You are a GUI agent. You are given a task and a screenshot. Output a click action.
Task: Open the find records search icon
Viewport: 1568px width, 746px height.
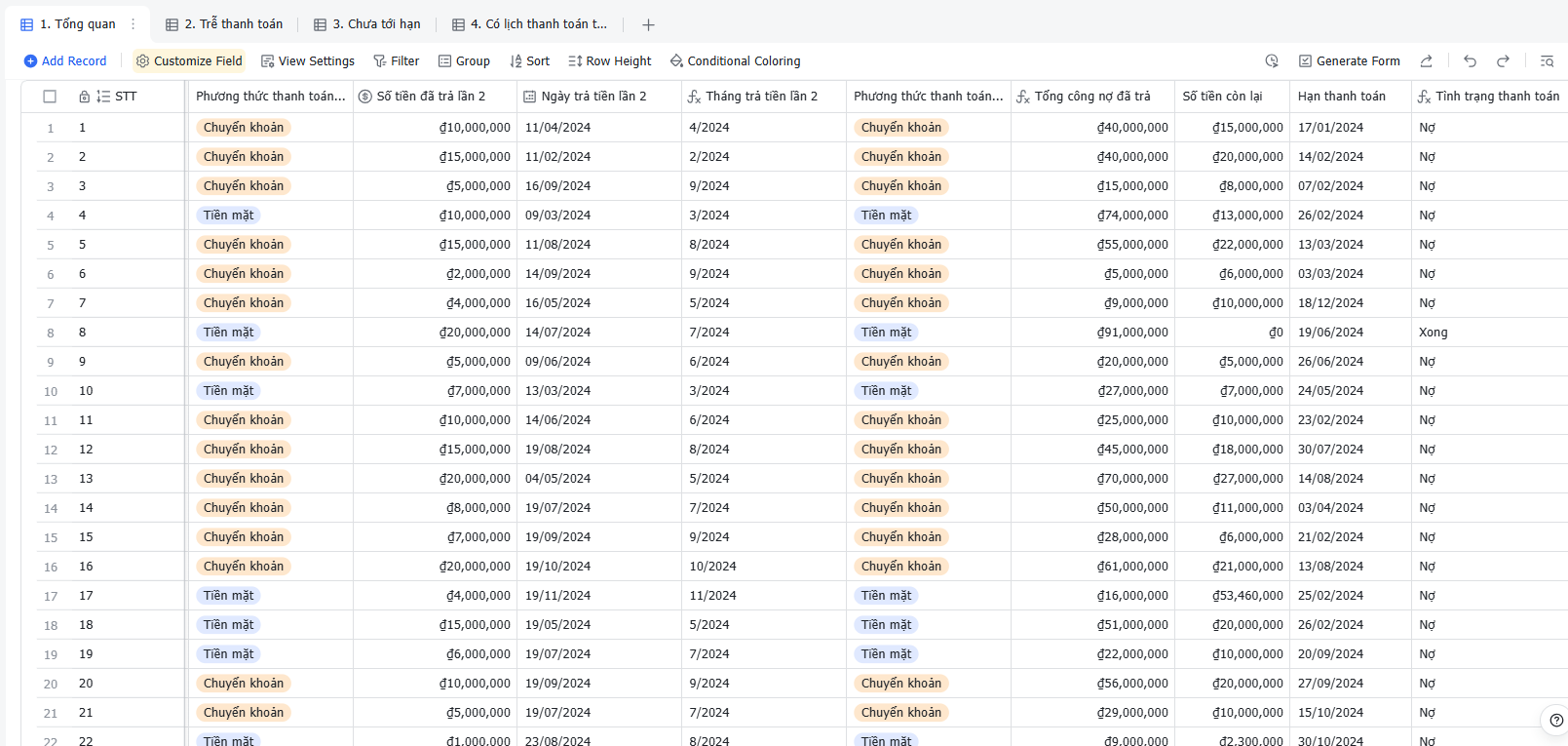(1547, 60)
